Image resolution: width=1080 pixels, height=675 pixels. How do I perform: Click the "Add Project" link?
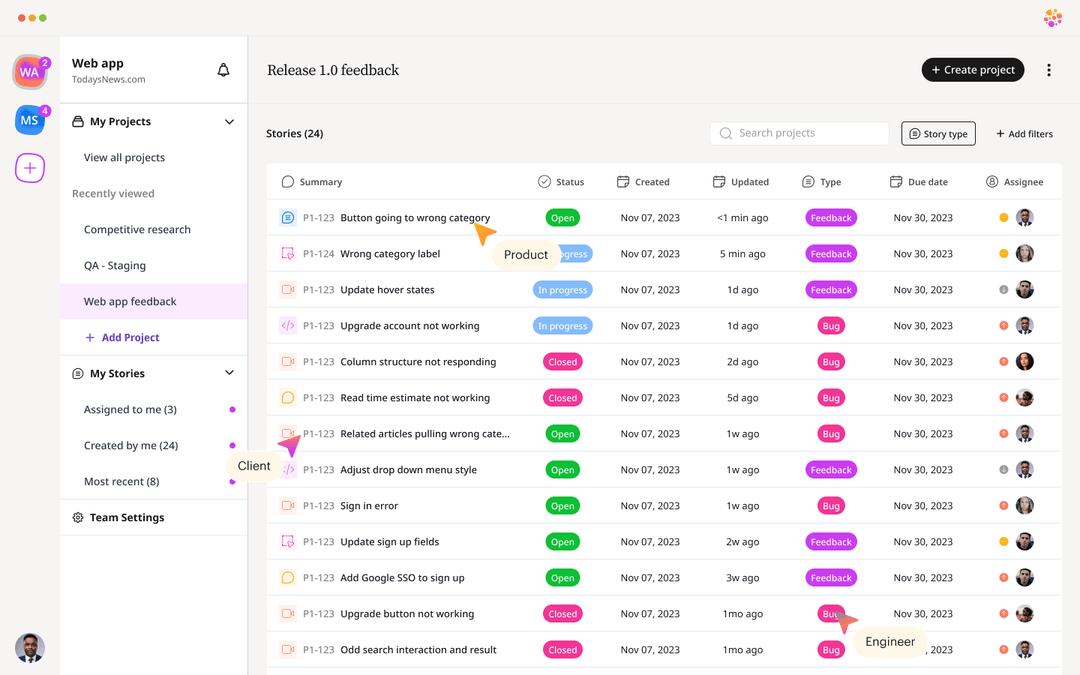[x=120, y=337]
